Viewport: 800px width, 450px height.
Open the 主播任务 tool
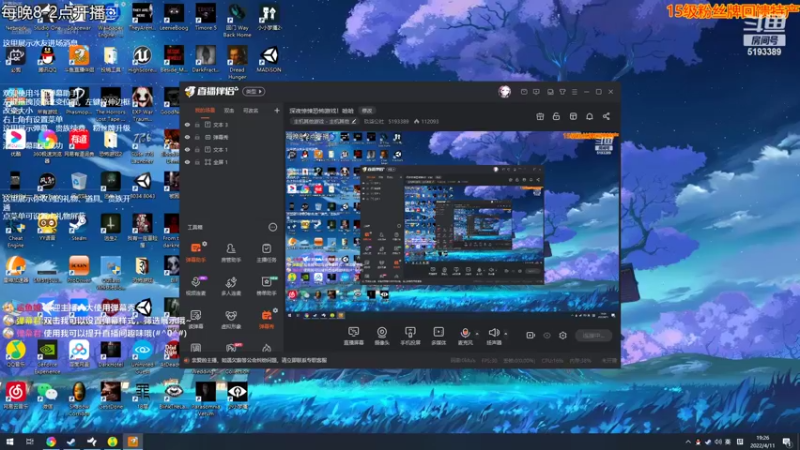[x=266, y=252]
